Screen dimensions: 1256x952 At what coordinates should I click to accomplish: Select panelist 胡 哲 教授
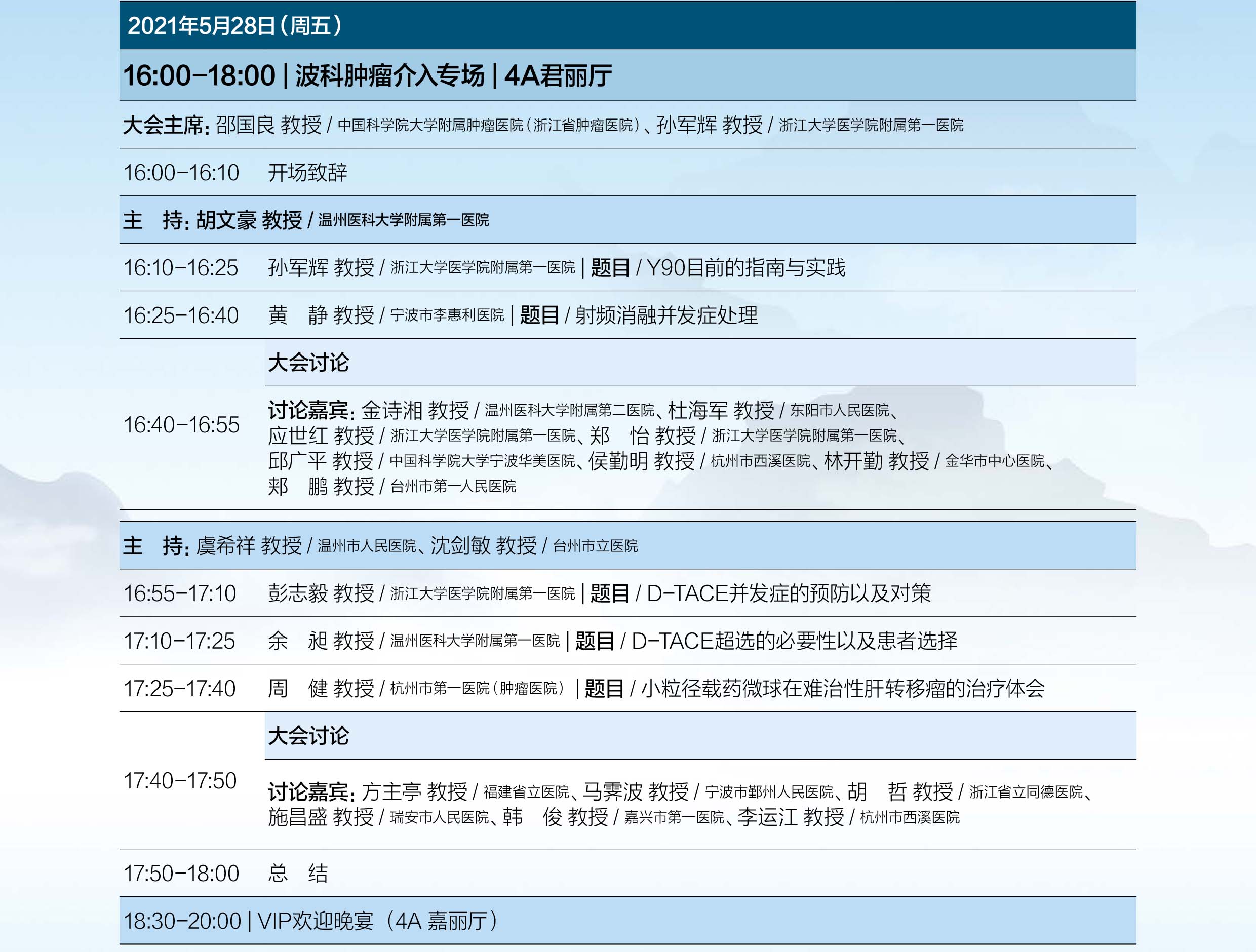coord(900,792)
